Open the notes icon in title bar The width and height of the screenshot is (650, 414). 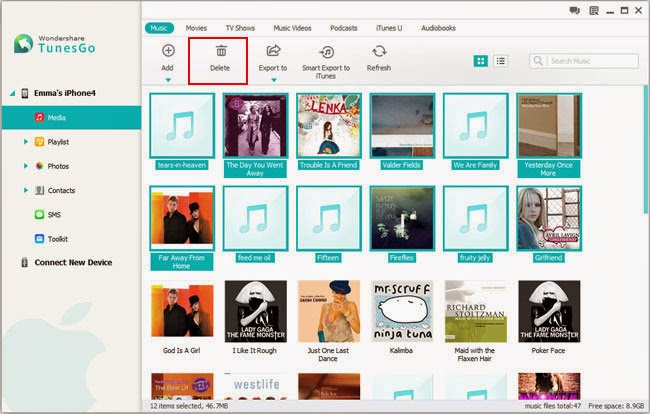(x=594, y=10)
